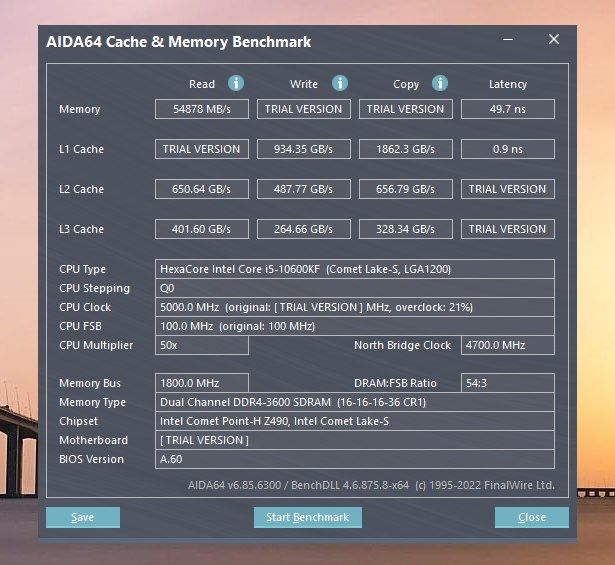This screenshot has height=565, width=615.
Task: Click the Close button at bottom
Action: (532, 517)
